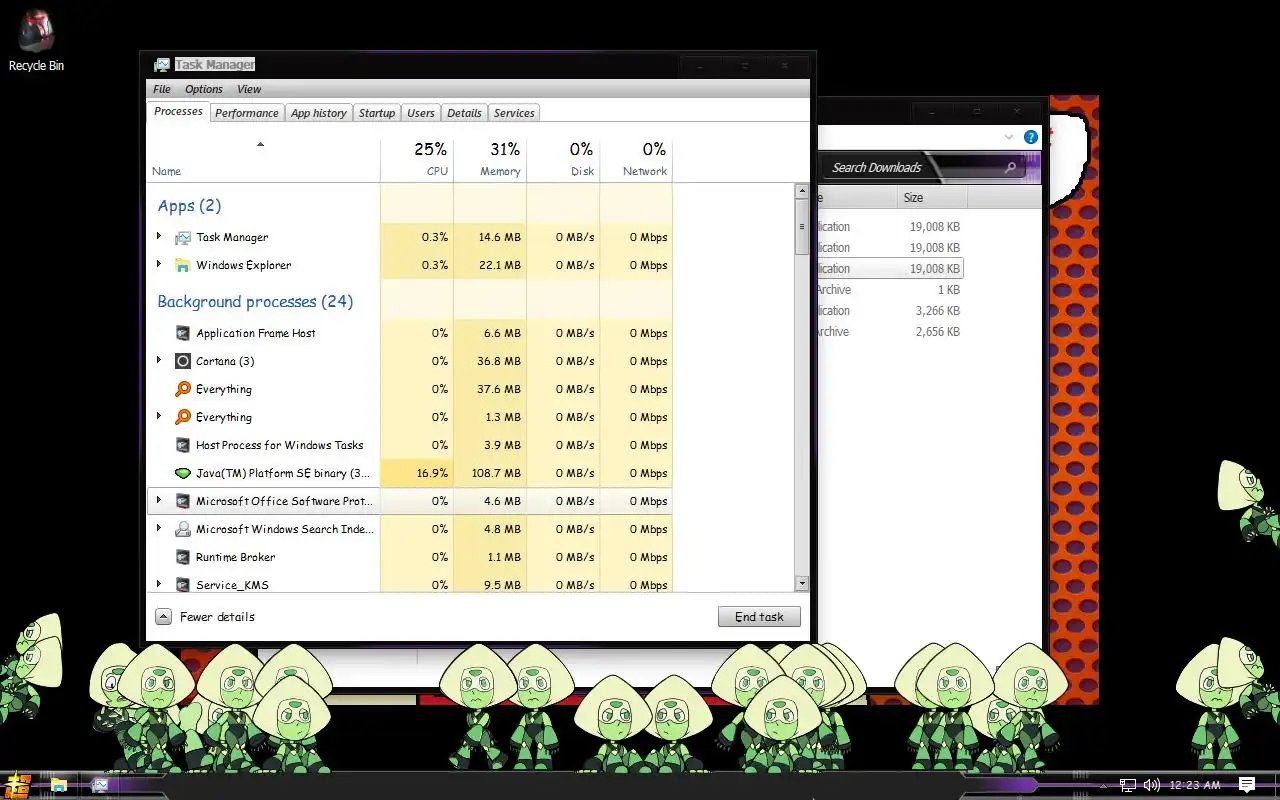This screenshot has height=800, width=1280.
Task: Click the Cortana process icon
Action: coord(182,361)
